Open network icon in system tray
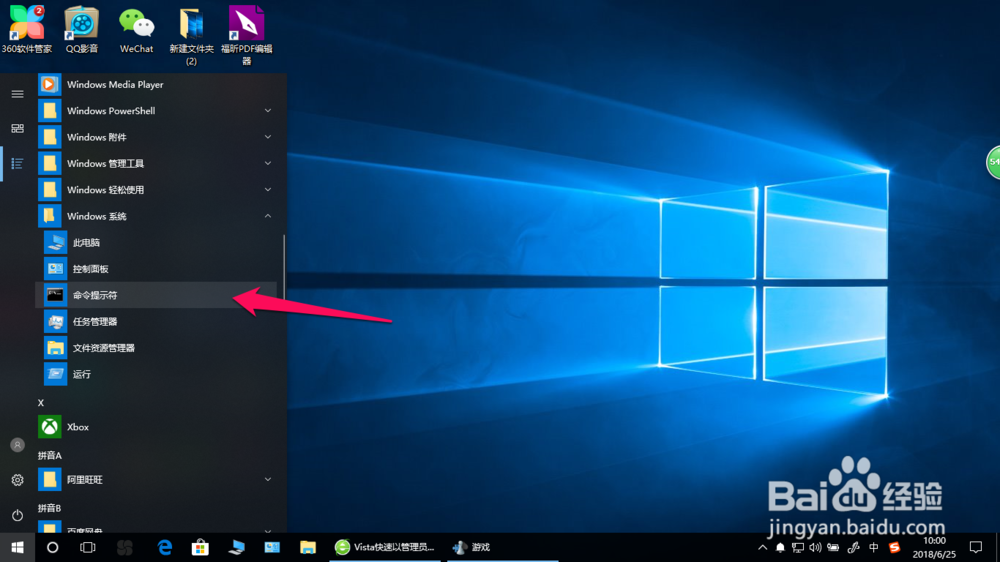Viewport: 1000px width, 562px height. click(x=798, y=547)
